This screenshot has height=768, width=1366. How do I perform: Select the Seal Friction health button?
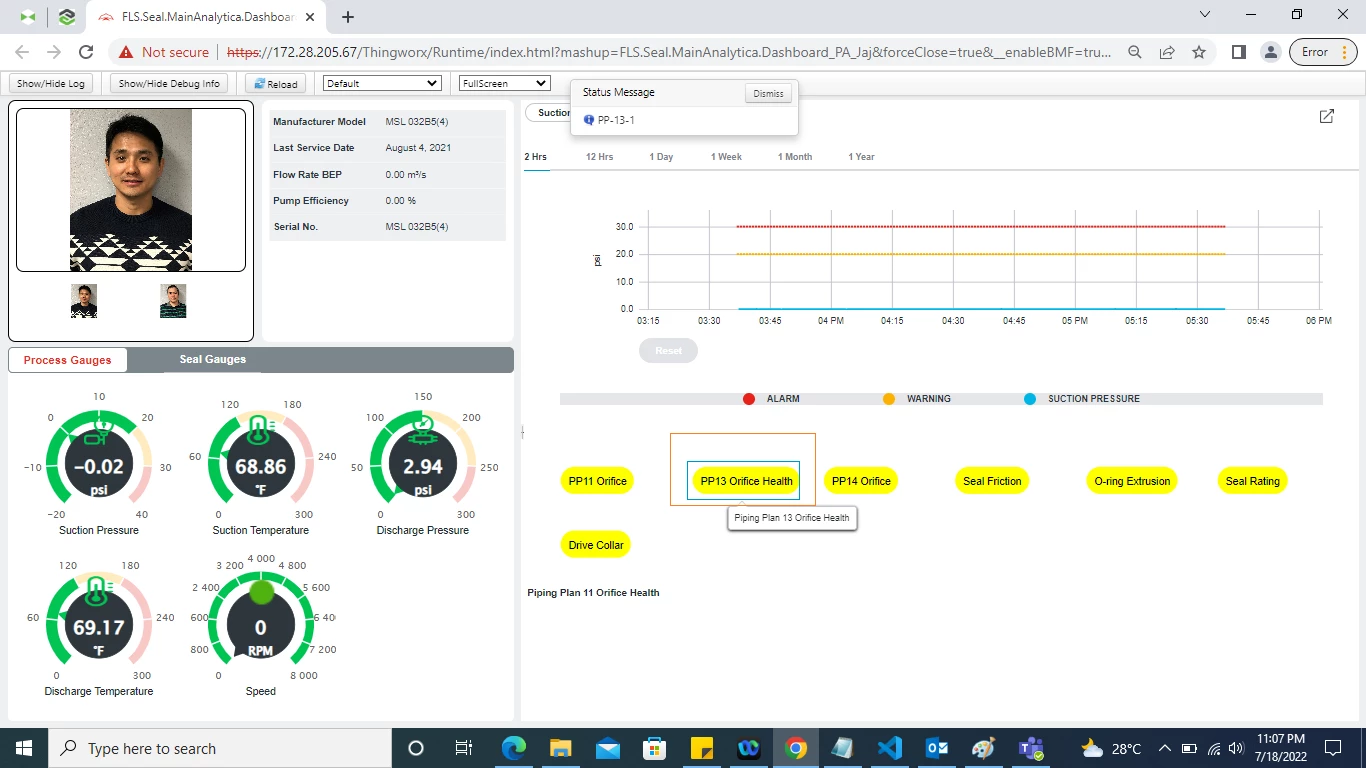tap(992, 481)
